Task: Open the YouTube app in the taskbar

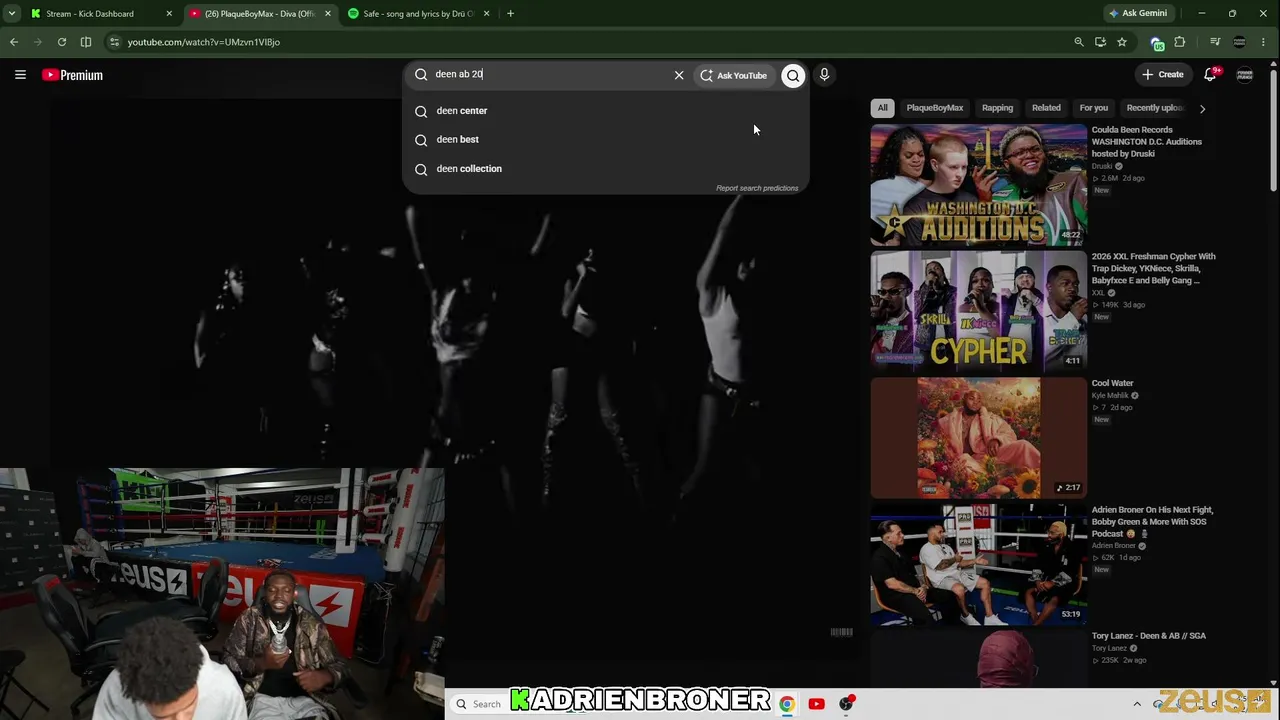Action: pyautogui.click(x=817, y=704)
